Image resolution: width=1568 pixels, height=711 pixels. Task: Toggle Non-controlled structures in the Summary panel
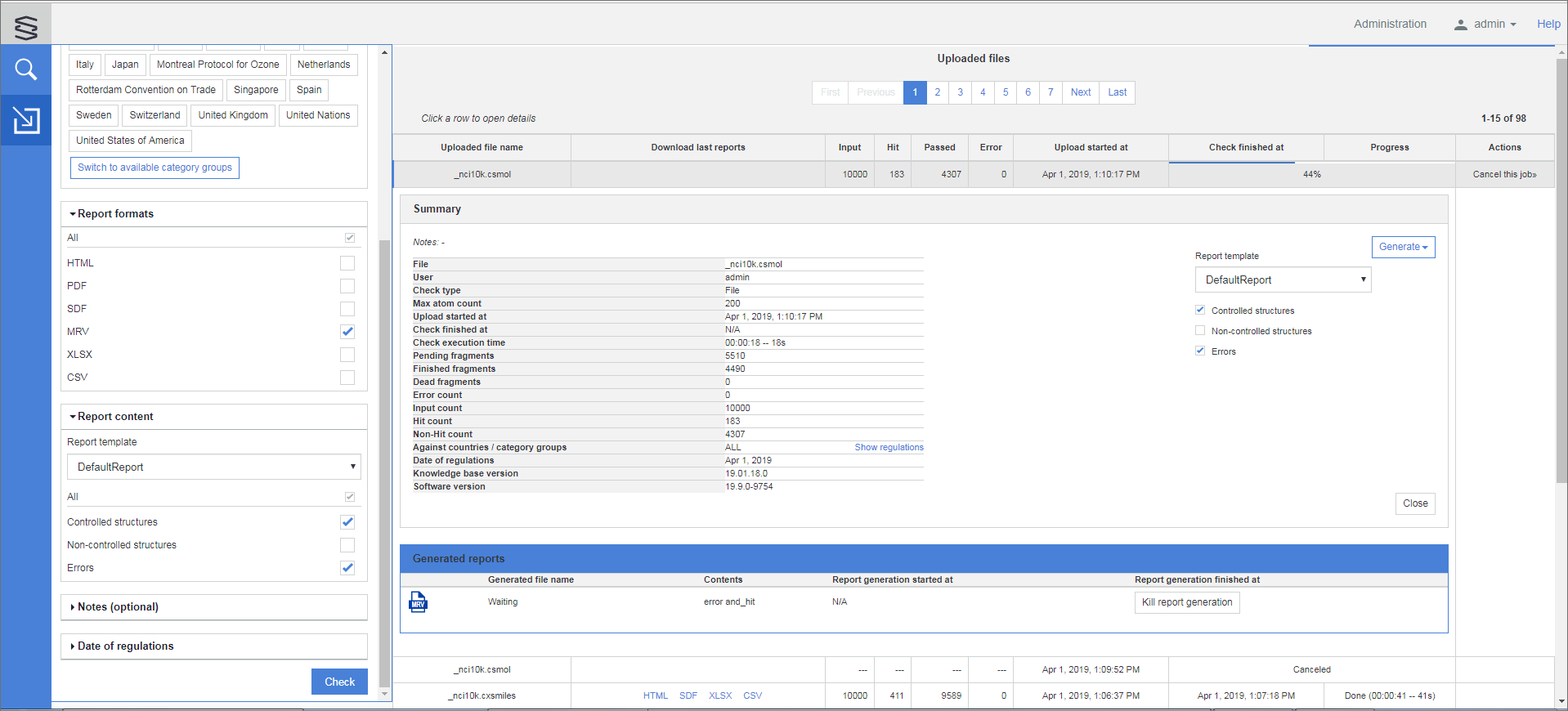1200,331
